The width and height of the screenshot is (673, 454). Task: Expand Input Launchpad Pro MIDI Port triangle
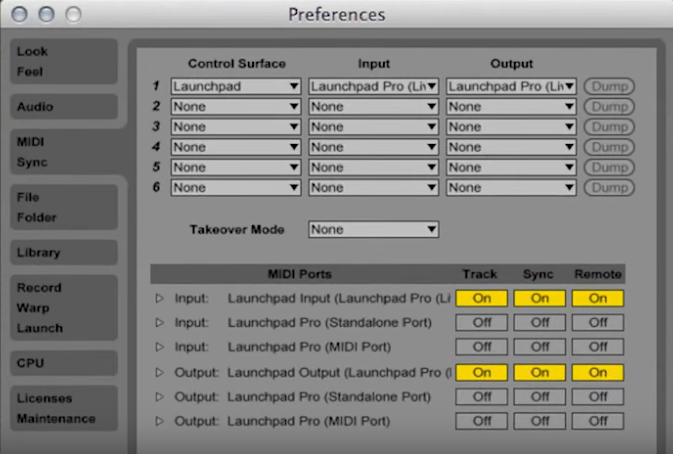pyautogui.click(x=159, y=347)
